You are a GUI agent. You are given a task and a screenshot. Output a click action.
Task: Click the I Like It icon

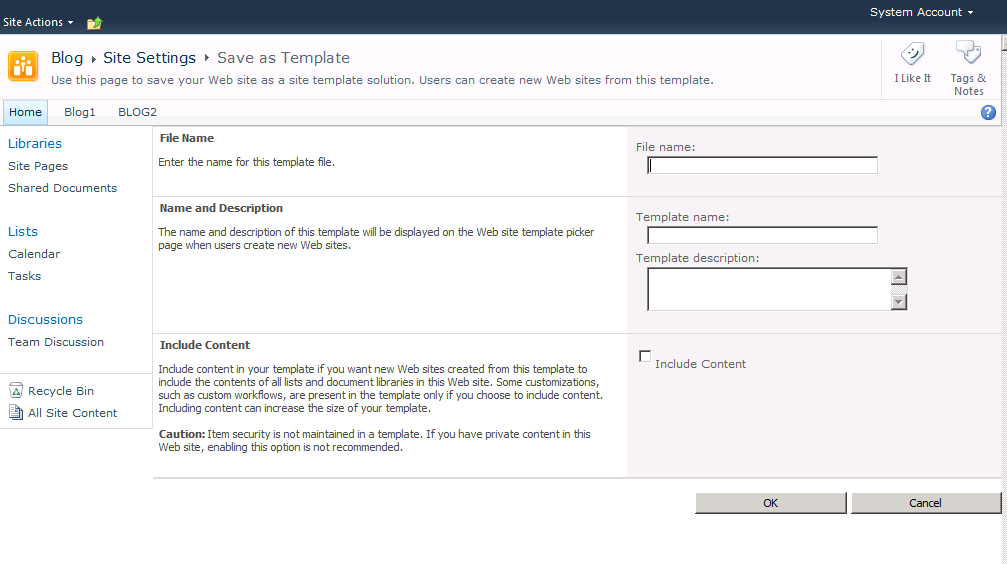coord(912,55)
